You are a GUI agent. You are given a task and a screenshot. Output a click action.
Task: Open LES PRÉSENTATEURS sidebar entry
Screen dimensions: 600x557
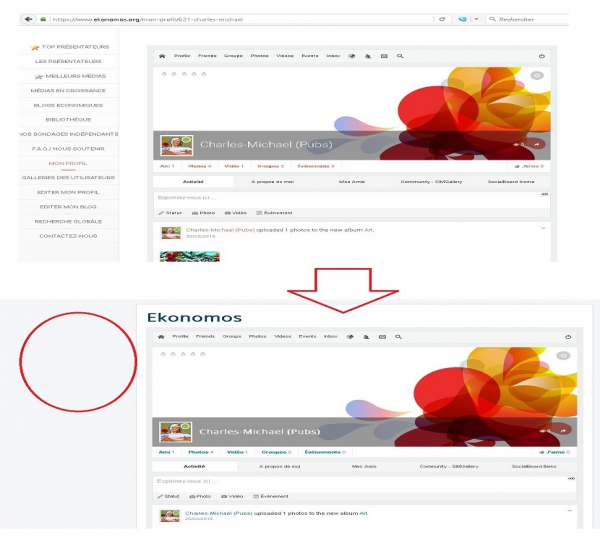pyautogui.click(x=69, y=61)
